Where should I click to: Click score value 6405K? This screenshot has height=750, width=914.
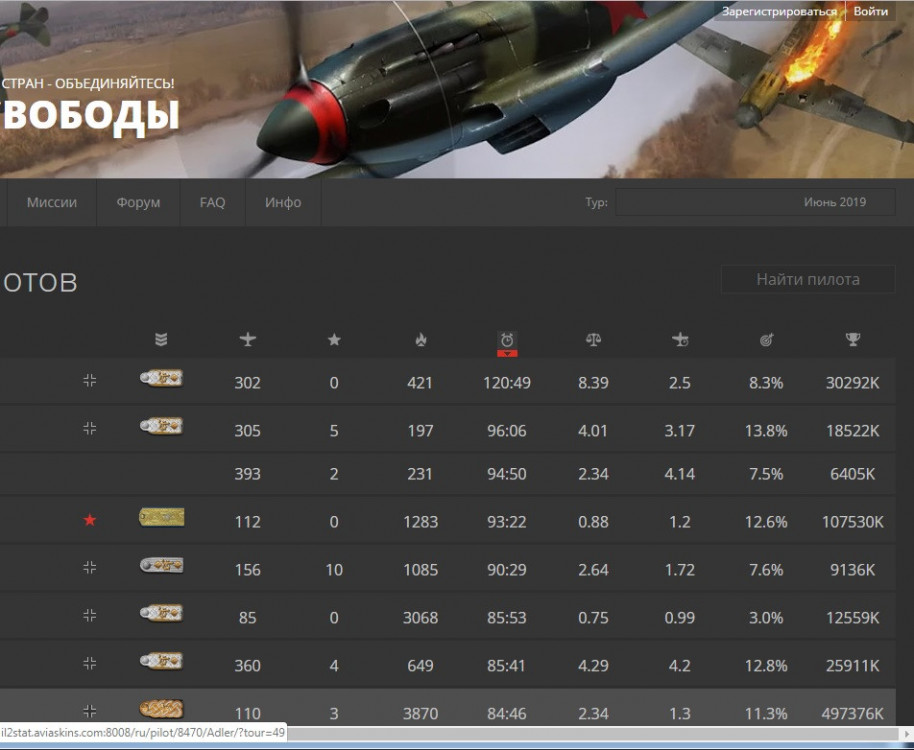click(x=852, y=474)
